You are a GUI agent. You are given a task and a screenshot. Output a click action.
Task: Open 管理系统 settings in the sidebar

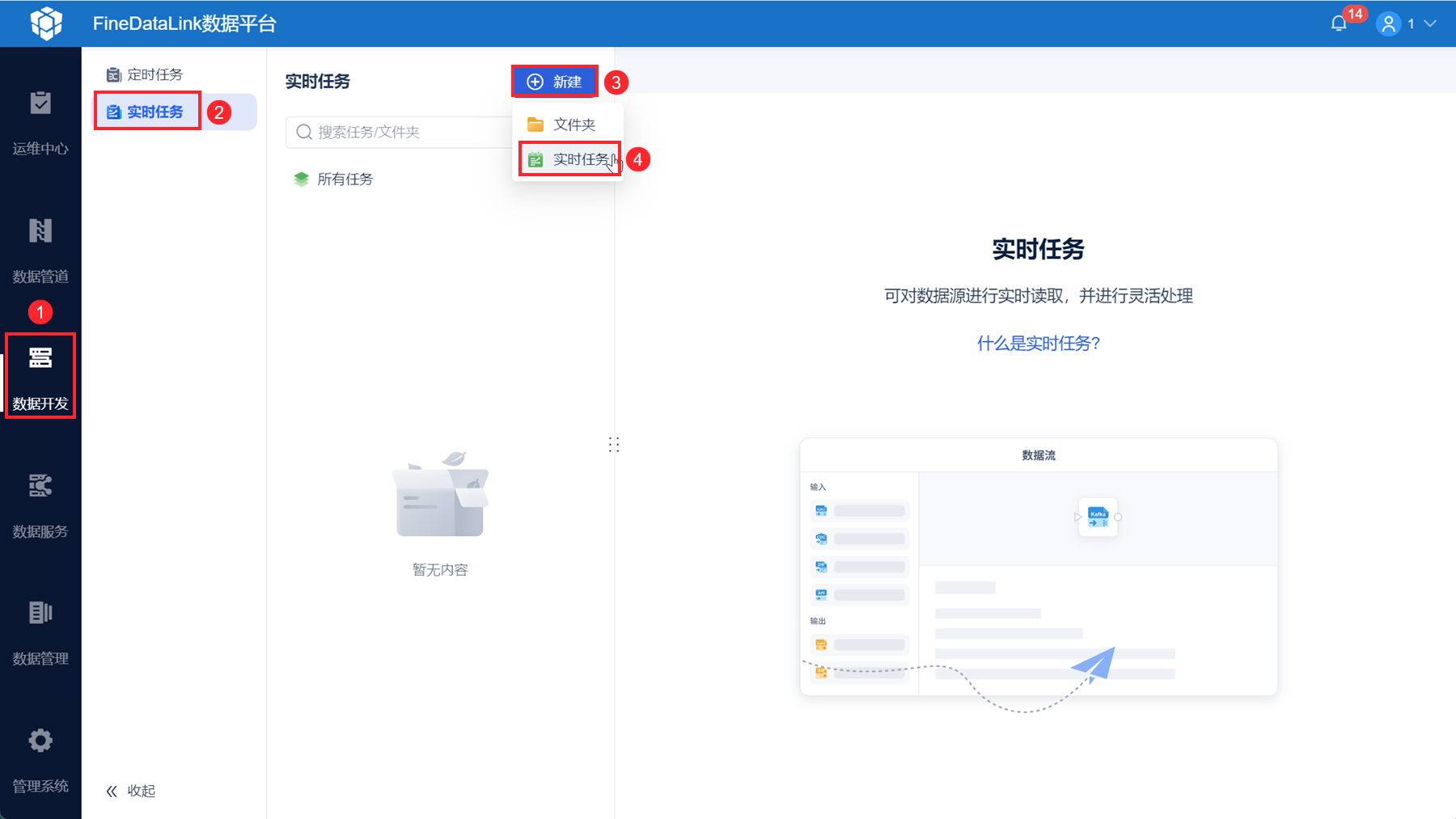point(40,760)
